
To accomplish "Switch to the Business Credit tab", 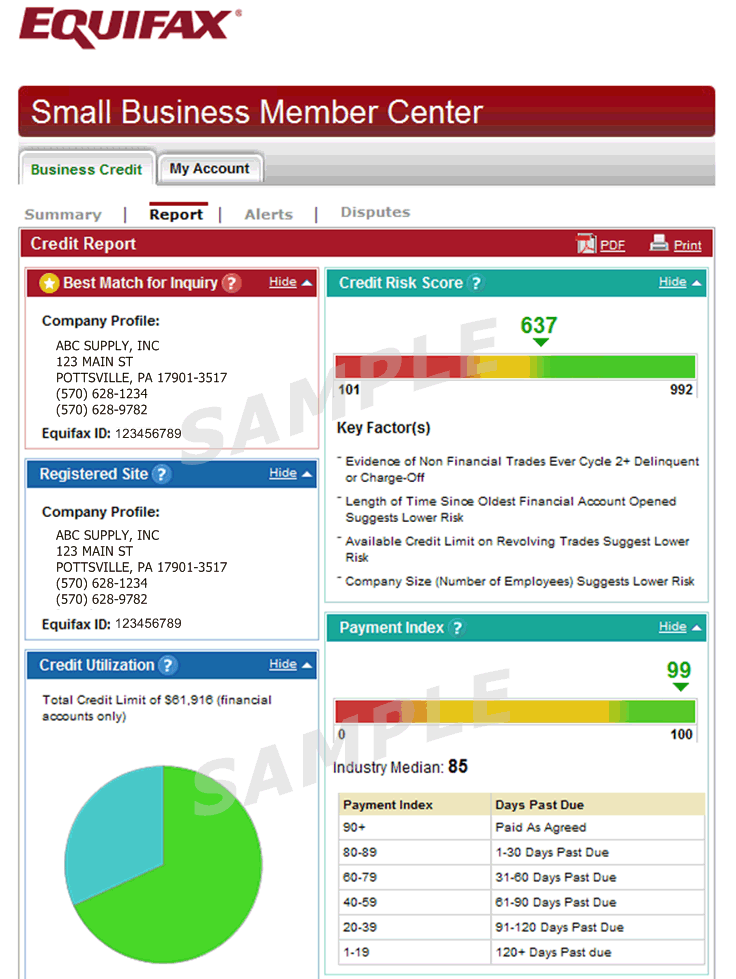I will coord(86,169).
